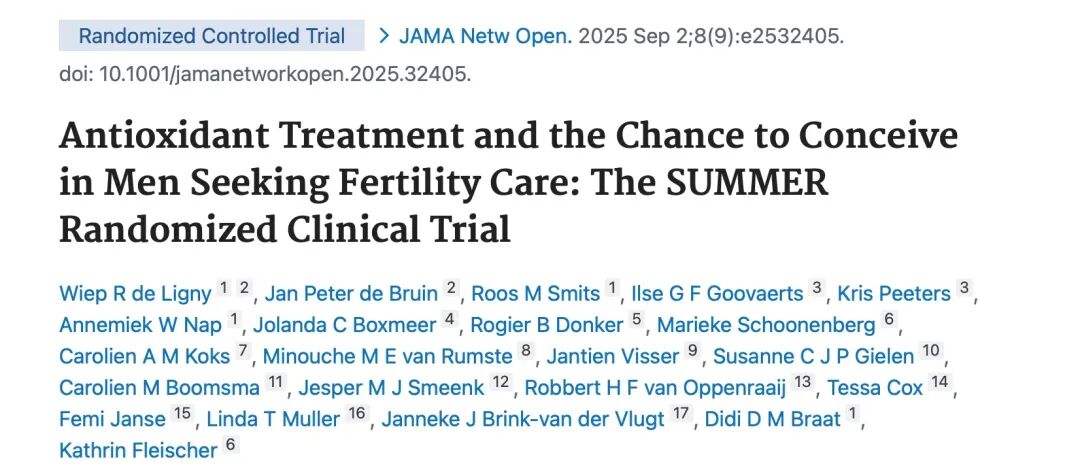Open the JAMA Netw Open journal link
Screen dimensions: 1080x472
tap(486, 36)
